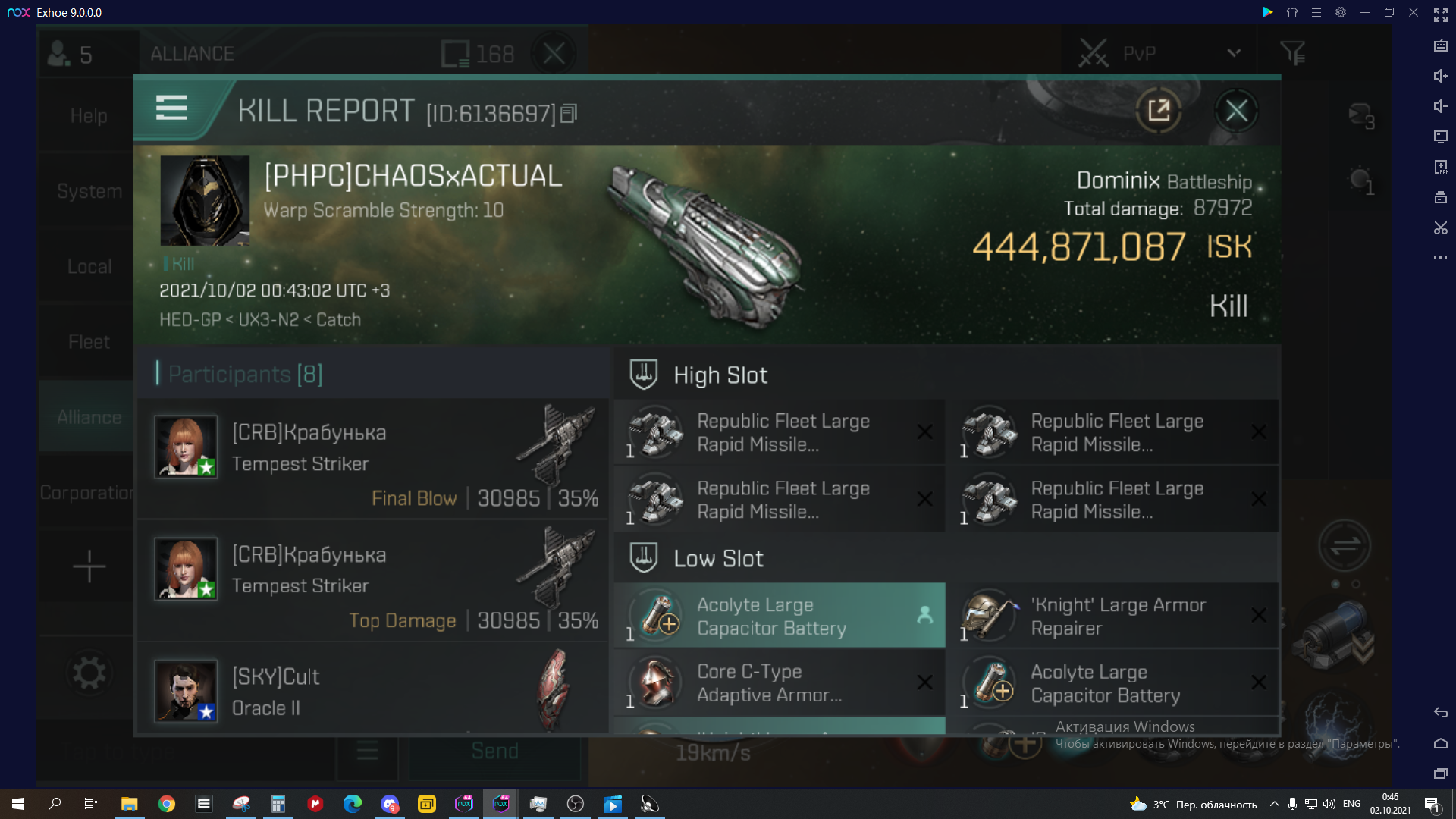This screenshot has height=819, width=1456.
Task: Expand participants list beyond 8
Action: click(246, 373)
